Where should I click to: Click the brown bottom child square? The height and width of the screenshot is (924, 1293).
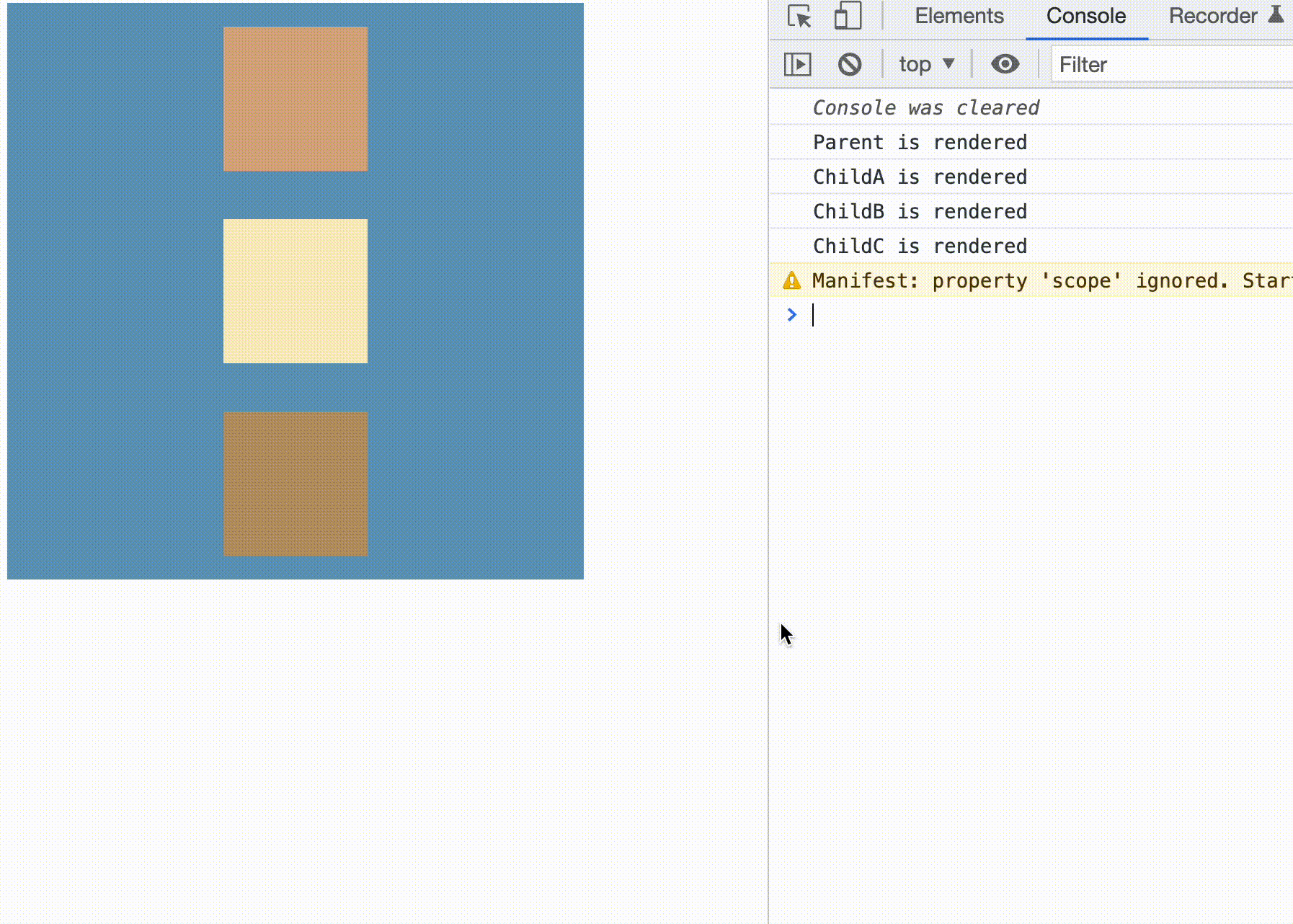[x=296, y=484]
